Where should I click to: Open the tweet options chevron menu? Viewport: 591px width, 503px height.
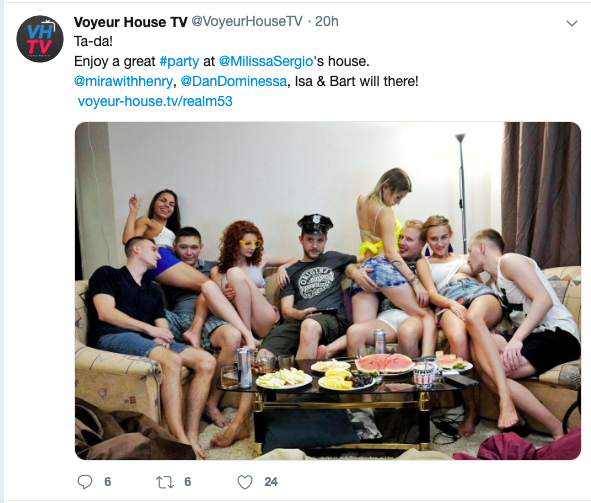(x=572, y=23)
